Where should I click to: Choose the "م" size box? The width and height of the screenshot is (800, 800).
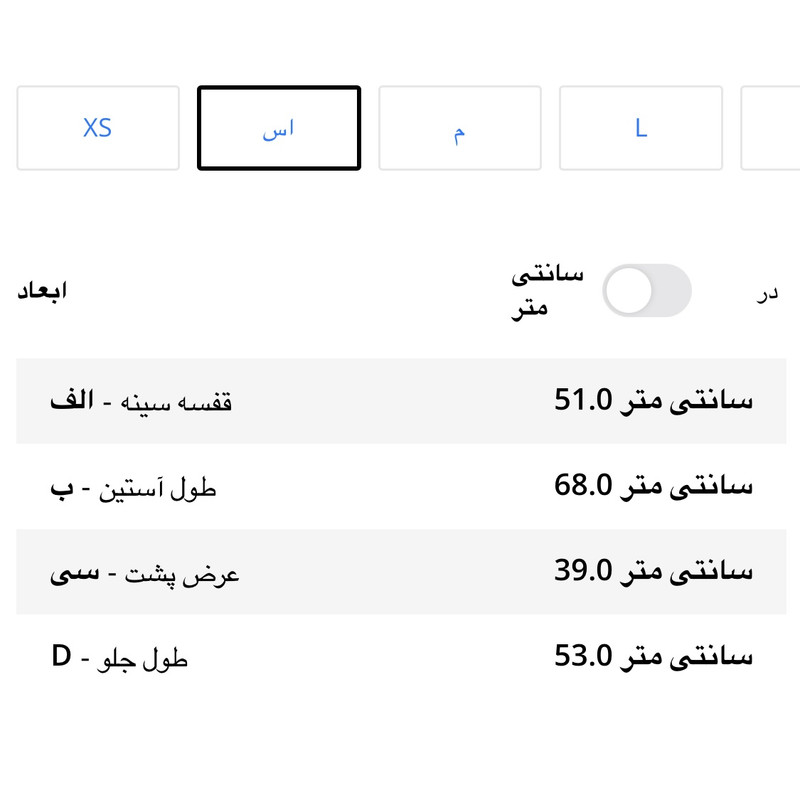(460, 128)
